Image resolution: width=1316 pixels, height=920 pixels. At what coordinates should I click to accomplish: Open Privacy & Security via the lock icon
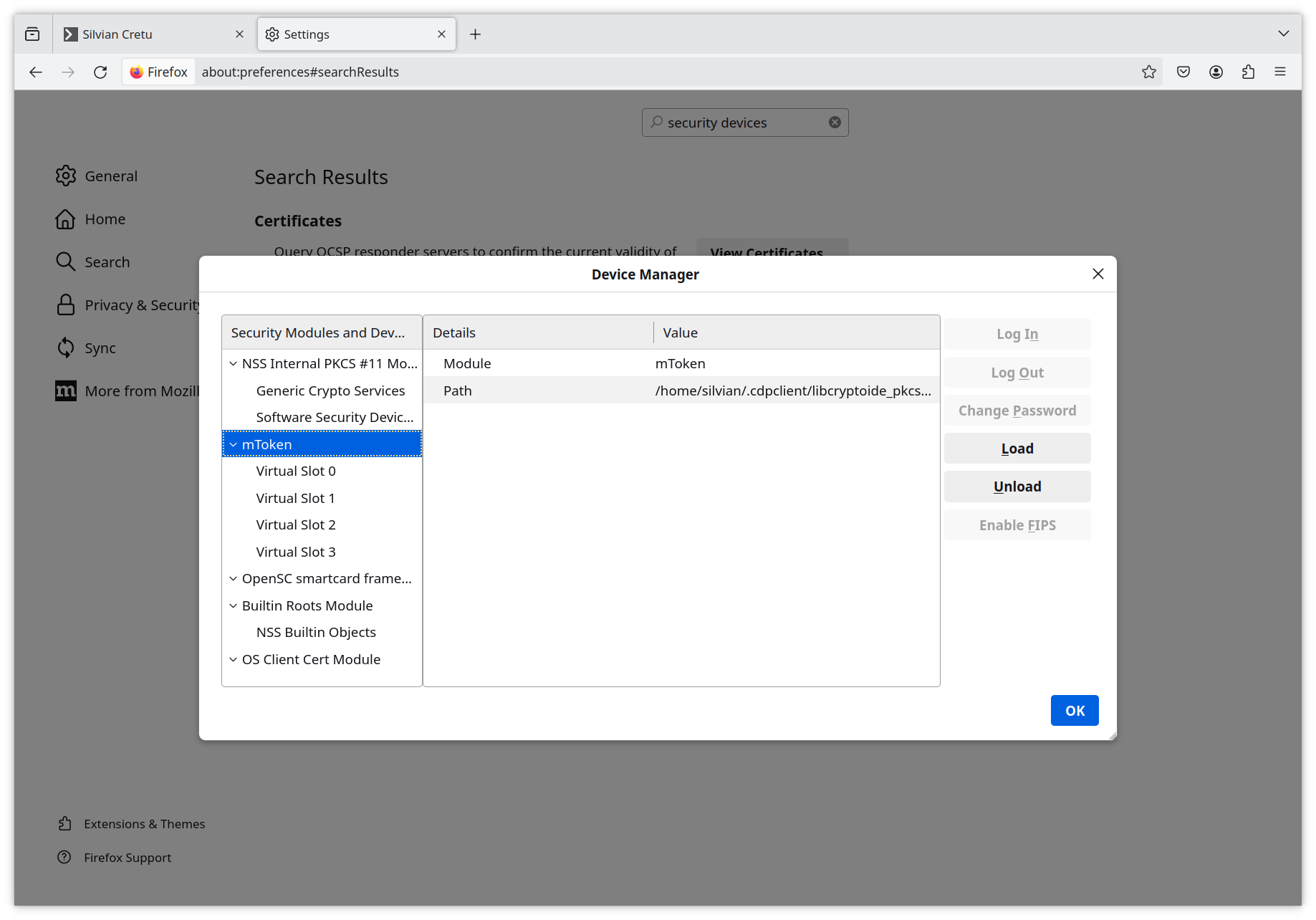65,305
